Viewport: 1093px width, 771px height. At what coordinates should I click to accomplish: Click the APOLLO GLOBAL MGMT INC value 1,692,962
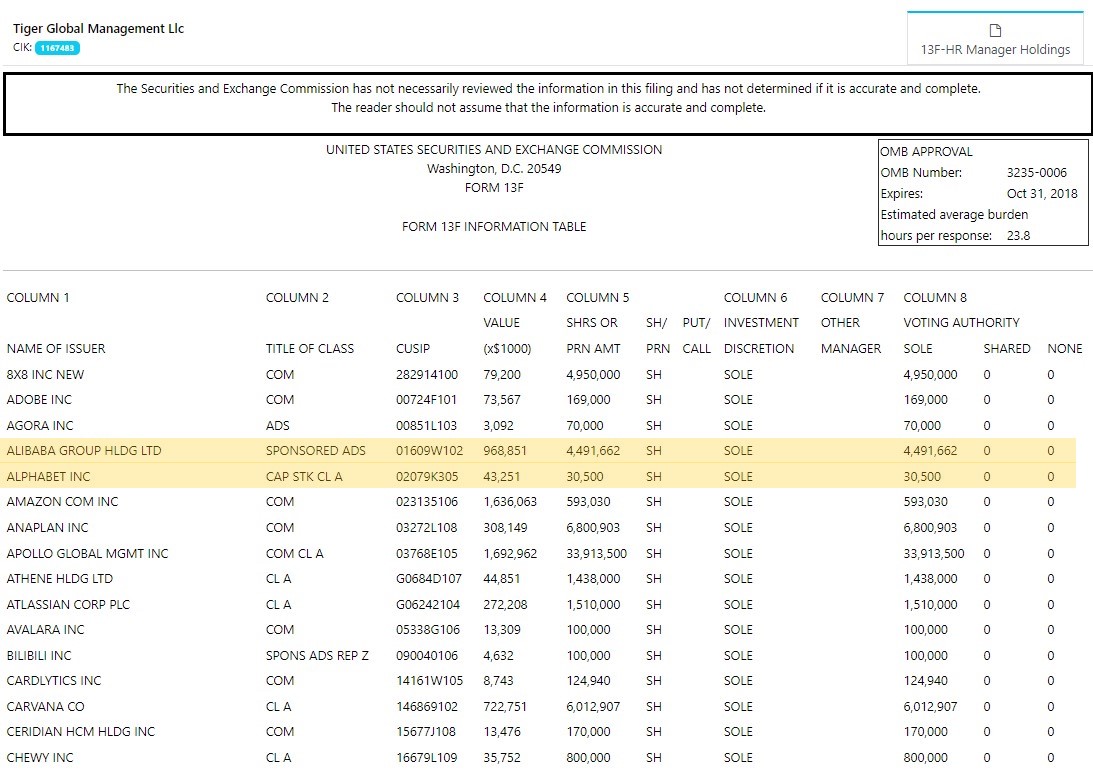coord(510,554)
